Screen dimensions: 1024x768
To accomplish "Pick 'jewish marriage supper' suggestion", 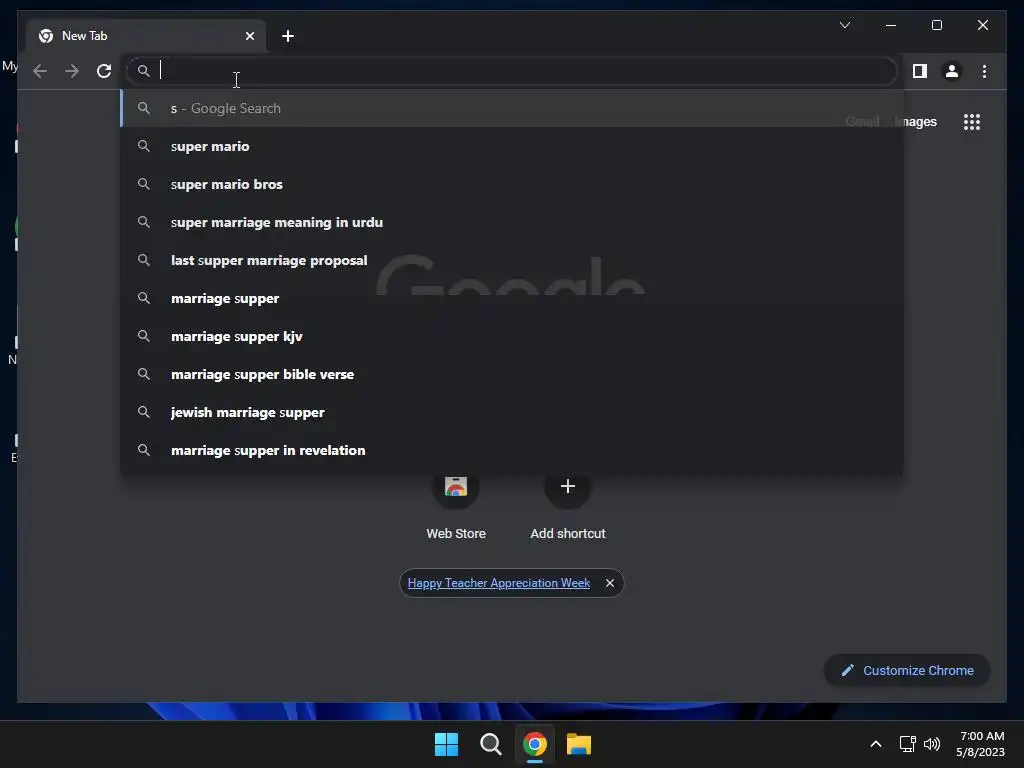I will point(512,412).
